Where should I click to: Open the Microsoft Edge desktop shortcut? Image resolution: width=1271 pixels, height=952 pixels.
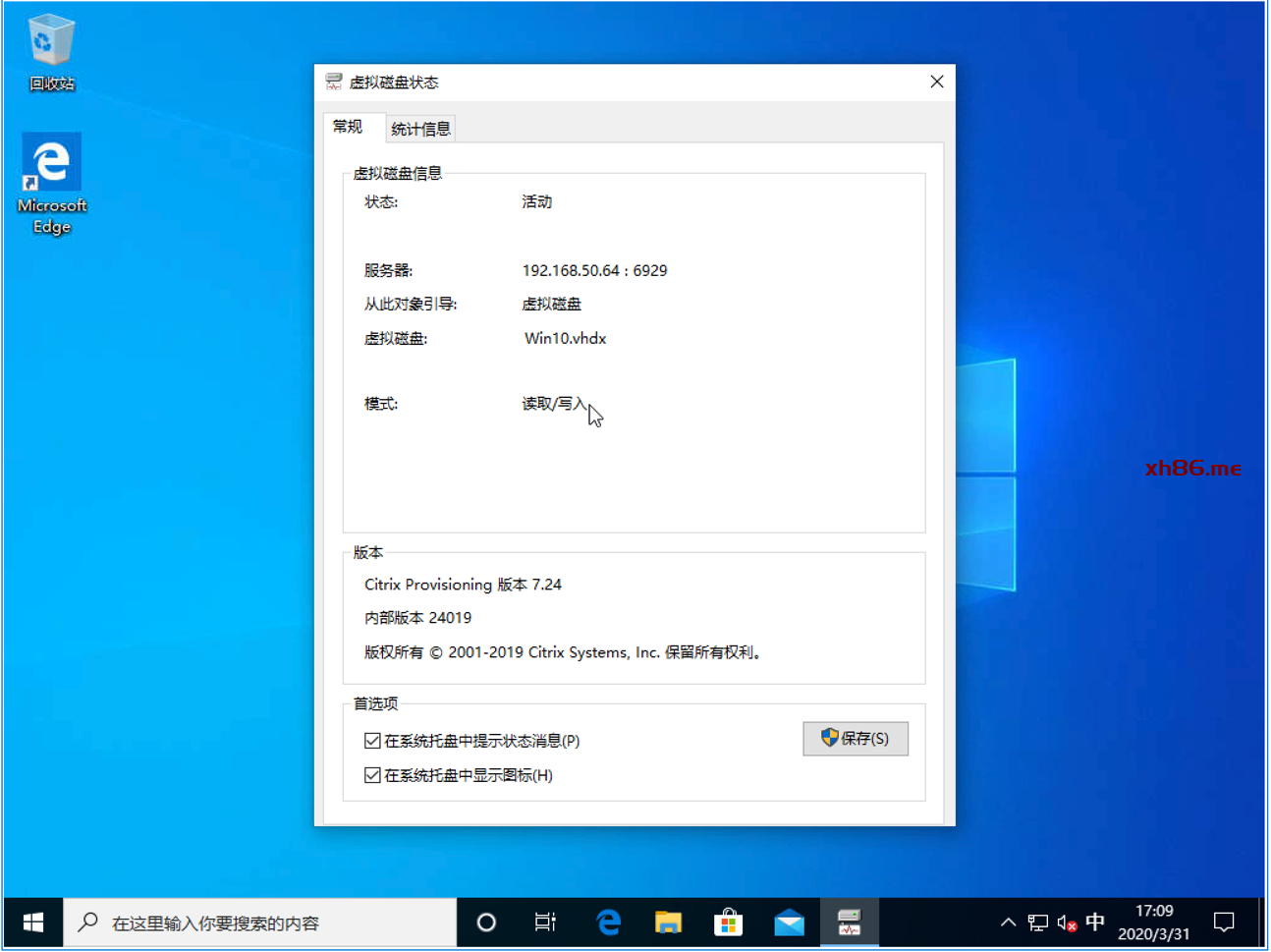[52, 185]
